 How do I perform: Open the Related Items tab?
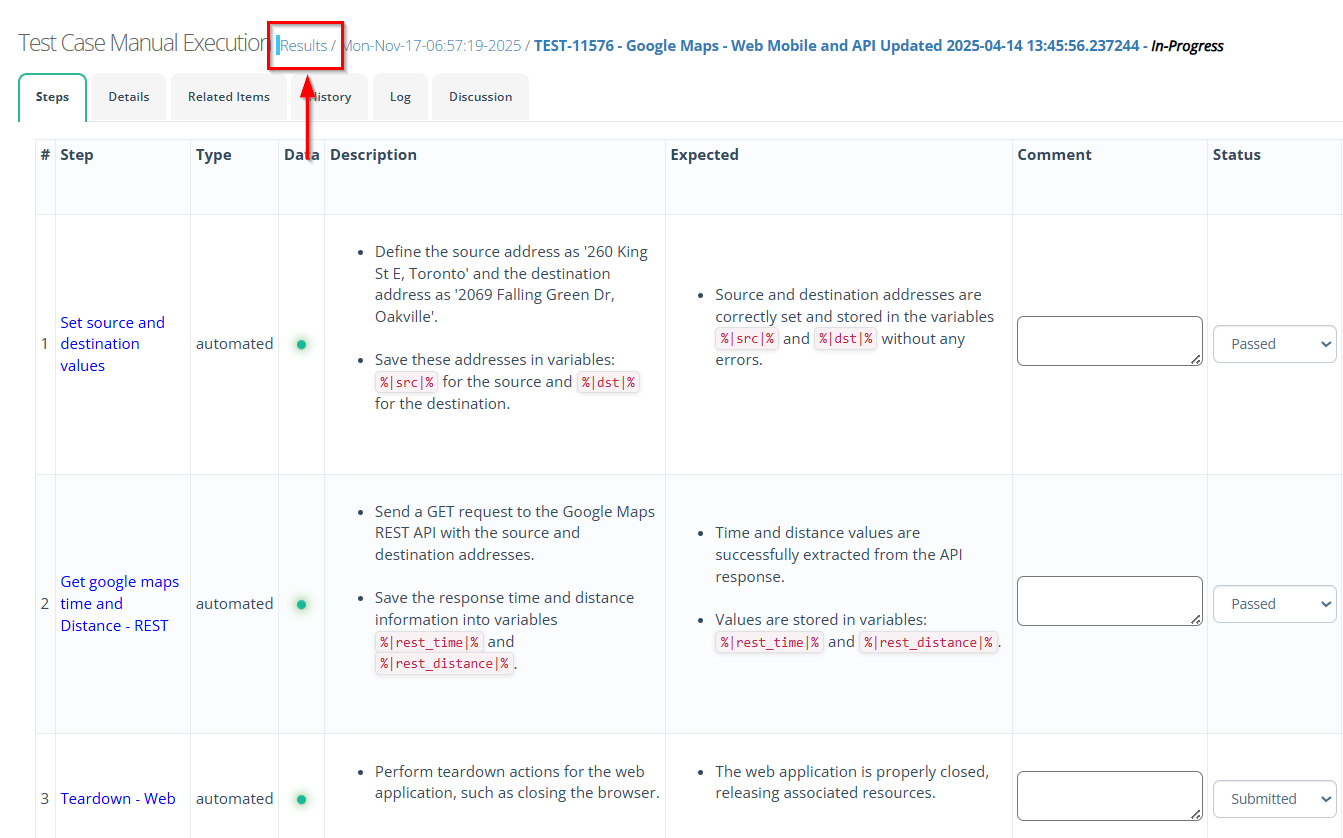click(229, 97)
